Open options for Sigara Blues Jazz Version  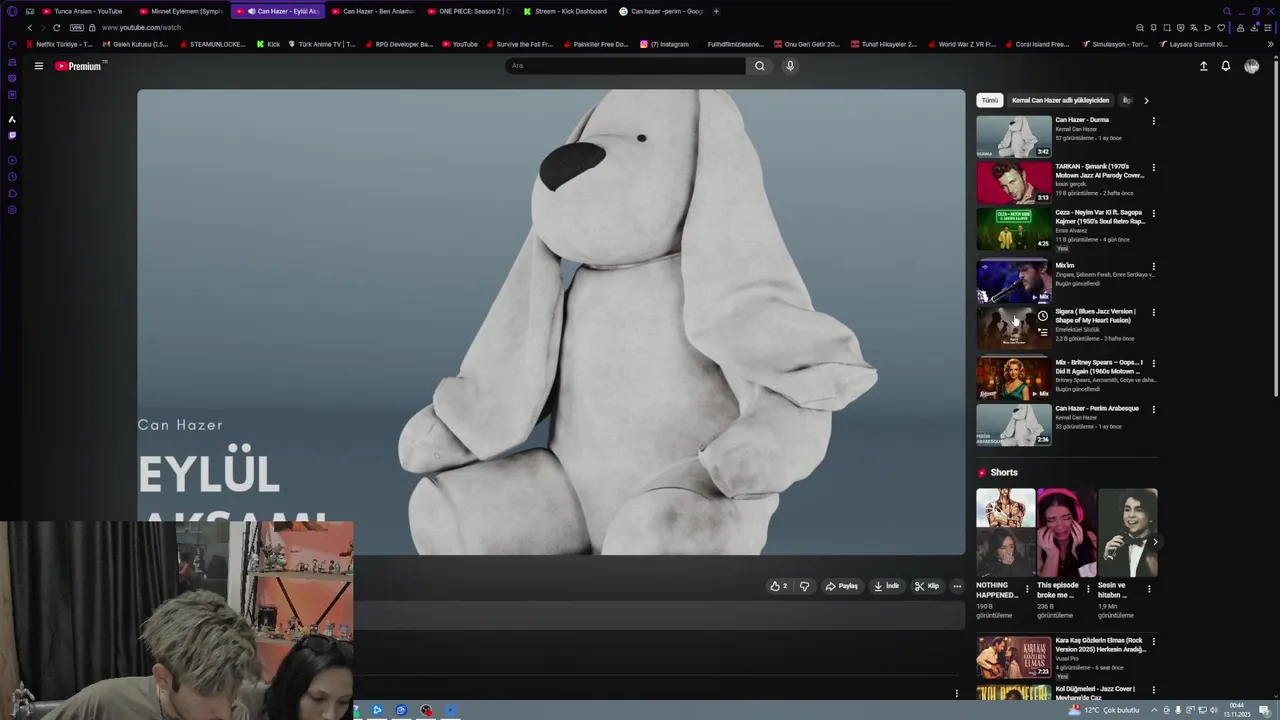tap(1153, 312)
